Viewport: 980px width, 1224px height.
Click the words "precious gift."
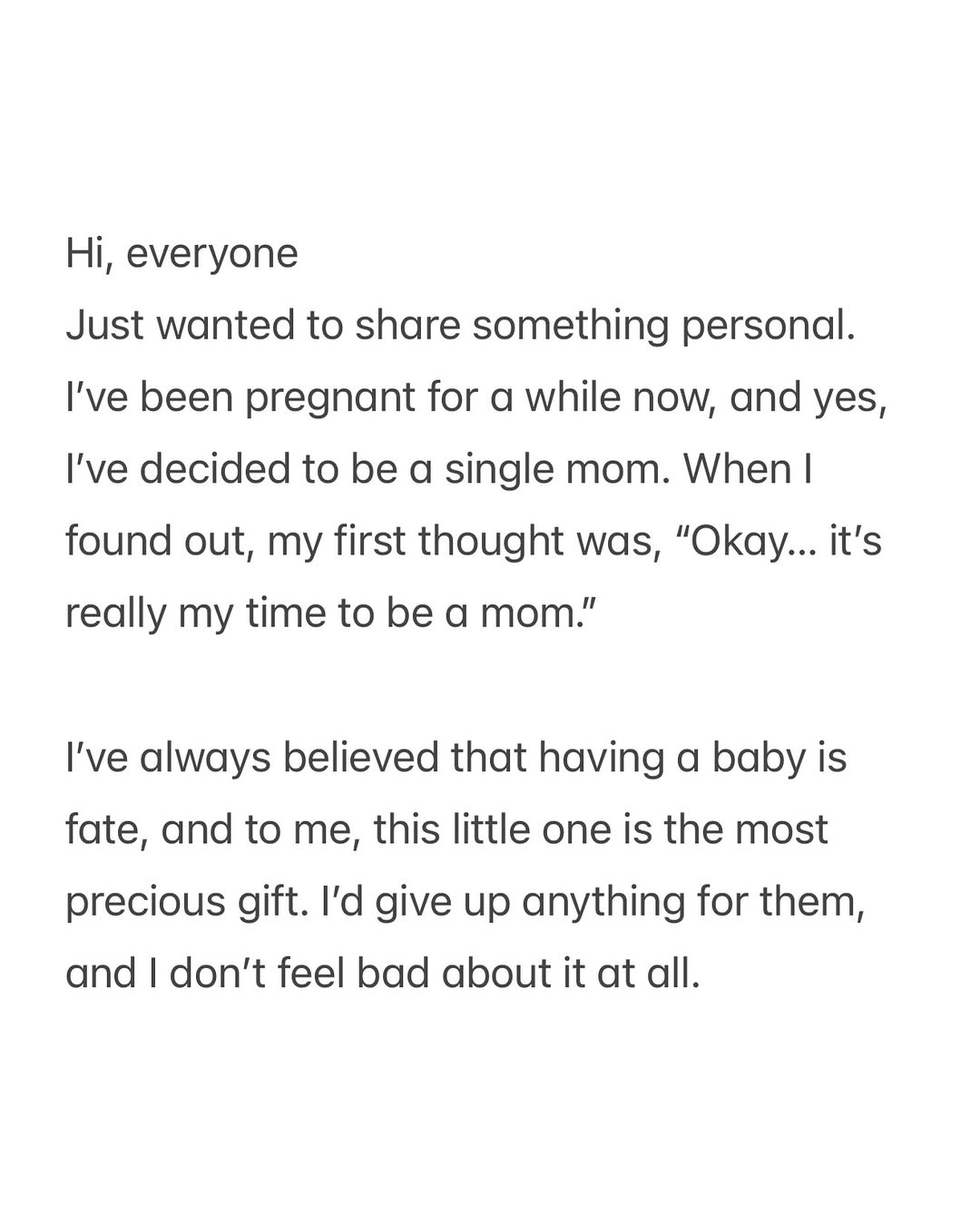pos(187,902)
